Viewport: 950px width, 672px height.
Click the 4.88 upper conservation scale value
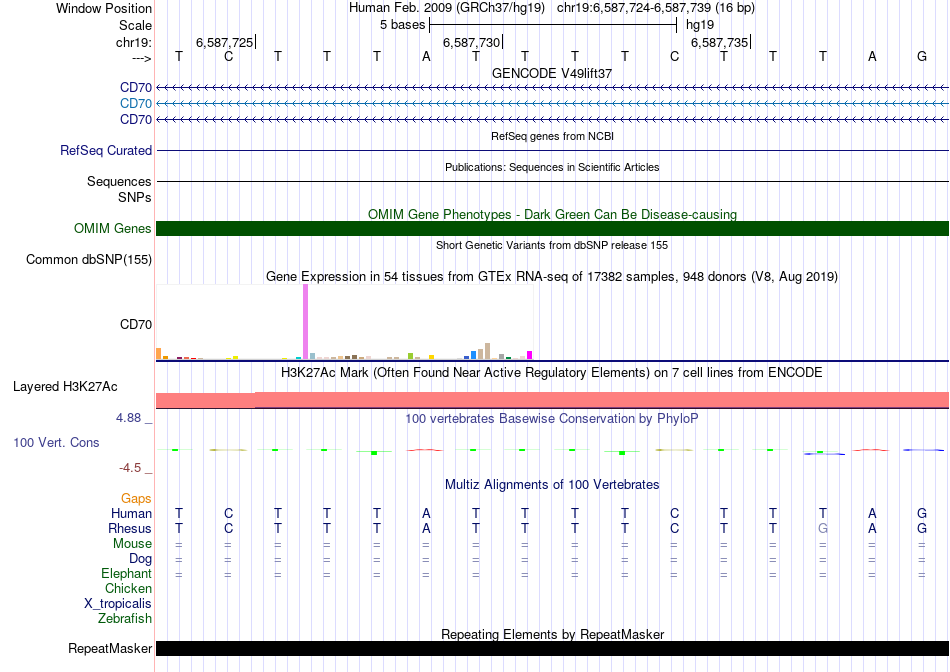click(x=128, y=418)
